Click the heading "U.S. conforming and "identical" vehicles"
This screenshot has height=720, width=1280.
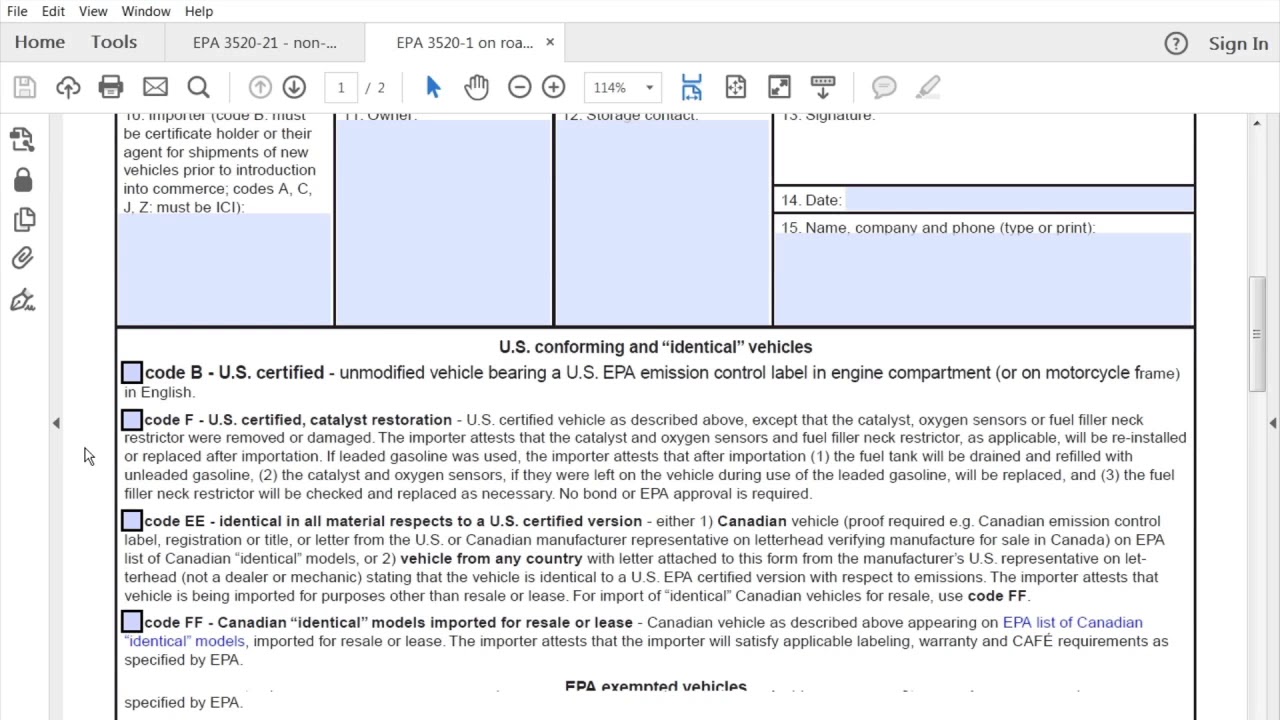[655, 347]
